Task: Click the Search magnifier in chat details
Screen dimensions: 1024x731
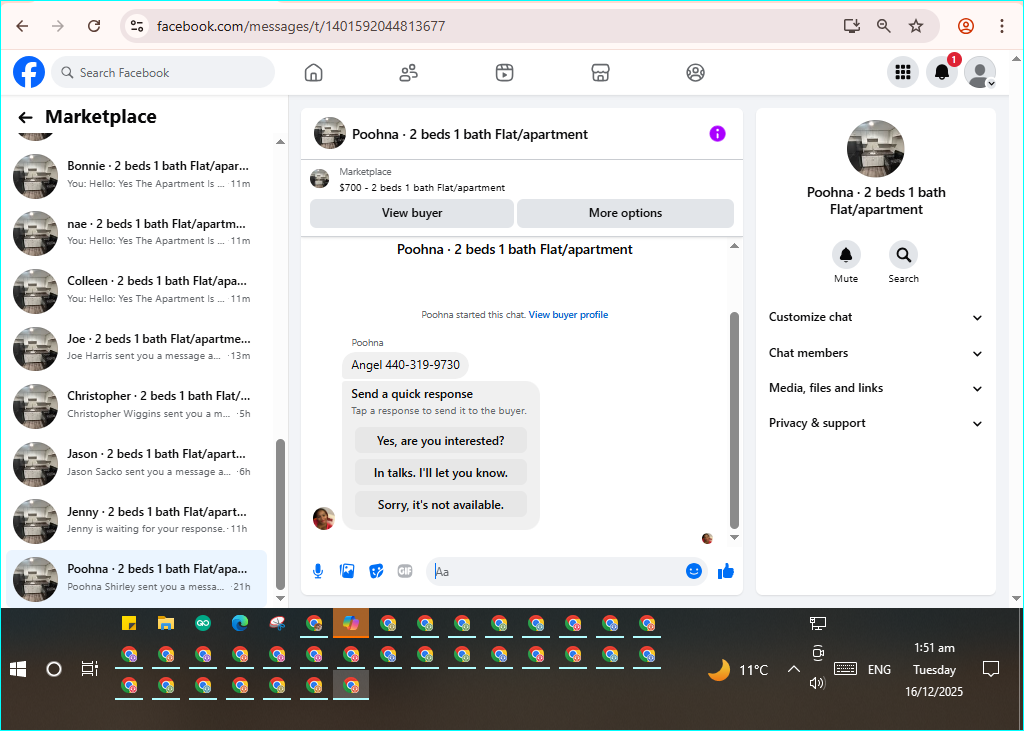Action: tap(903, 255)
